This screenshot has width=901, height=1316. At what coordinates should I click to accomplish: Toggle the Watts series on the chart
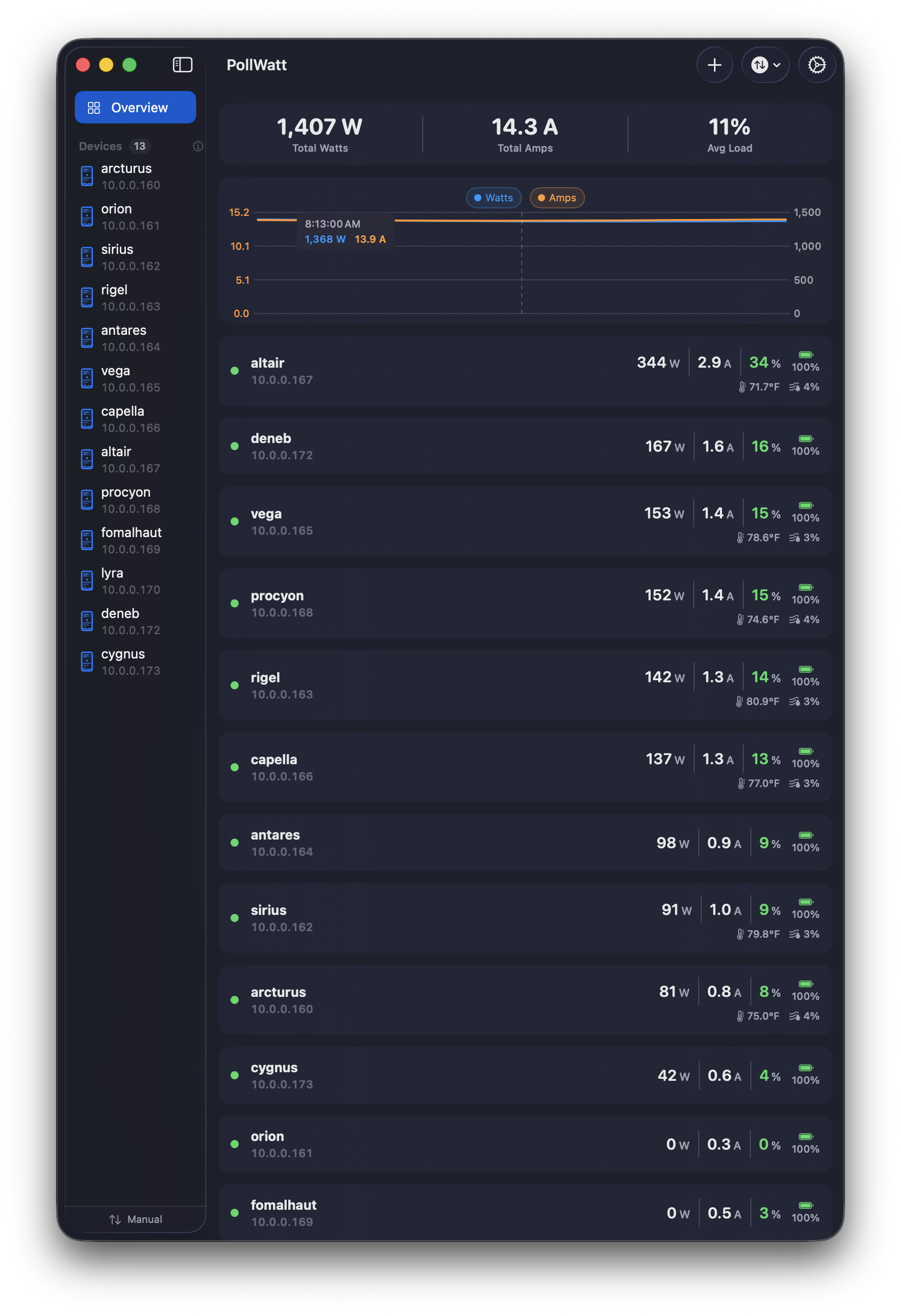[x=493, y=198]
